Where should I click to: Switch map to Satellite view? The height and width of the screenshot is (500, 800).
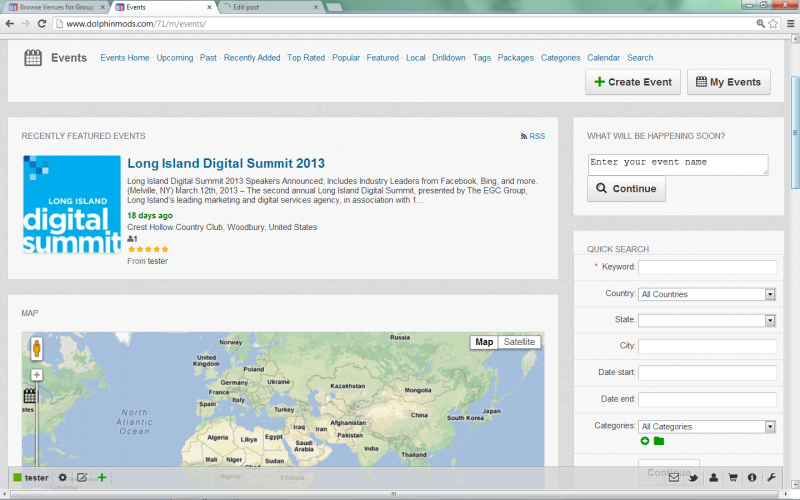519,342
